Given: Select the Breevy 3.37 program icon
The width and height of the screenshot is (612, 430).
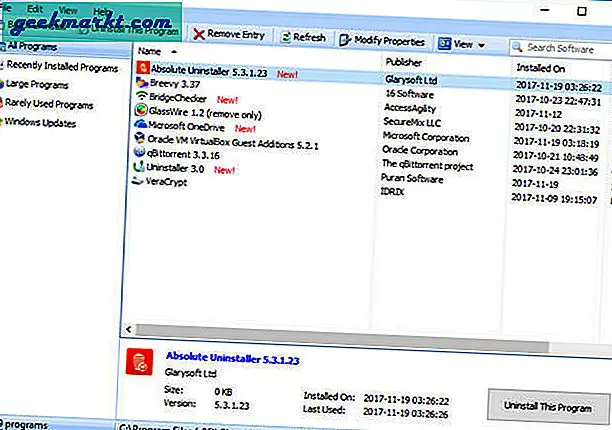Looking at the screenshot, I should pyautogui.click(x=142, y=82).
